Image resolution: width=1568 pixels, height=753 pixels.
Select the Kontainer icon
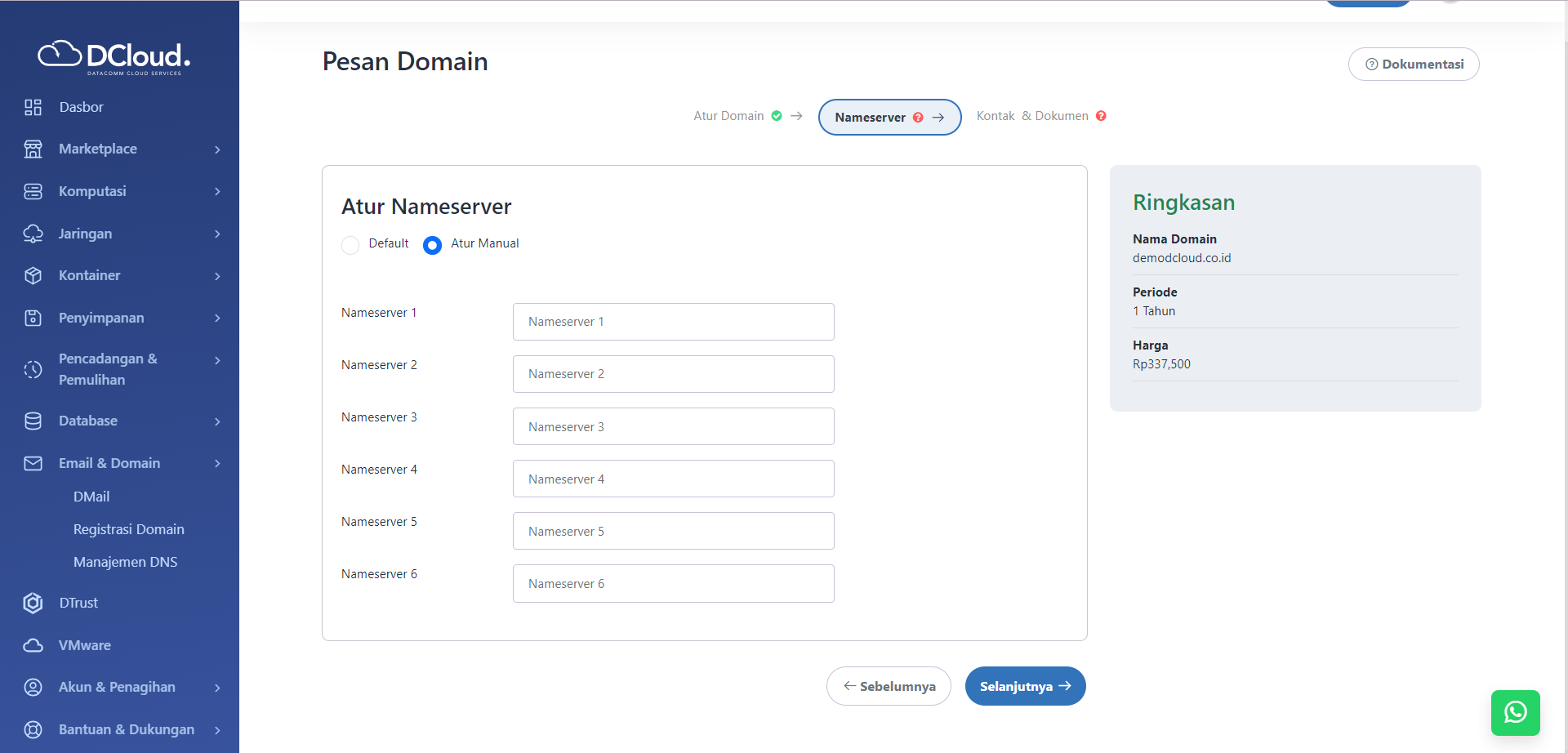click(x=33, y=275)
